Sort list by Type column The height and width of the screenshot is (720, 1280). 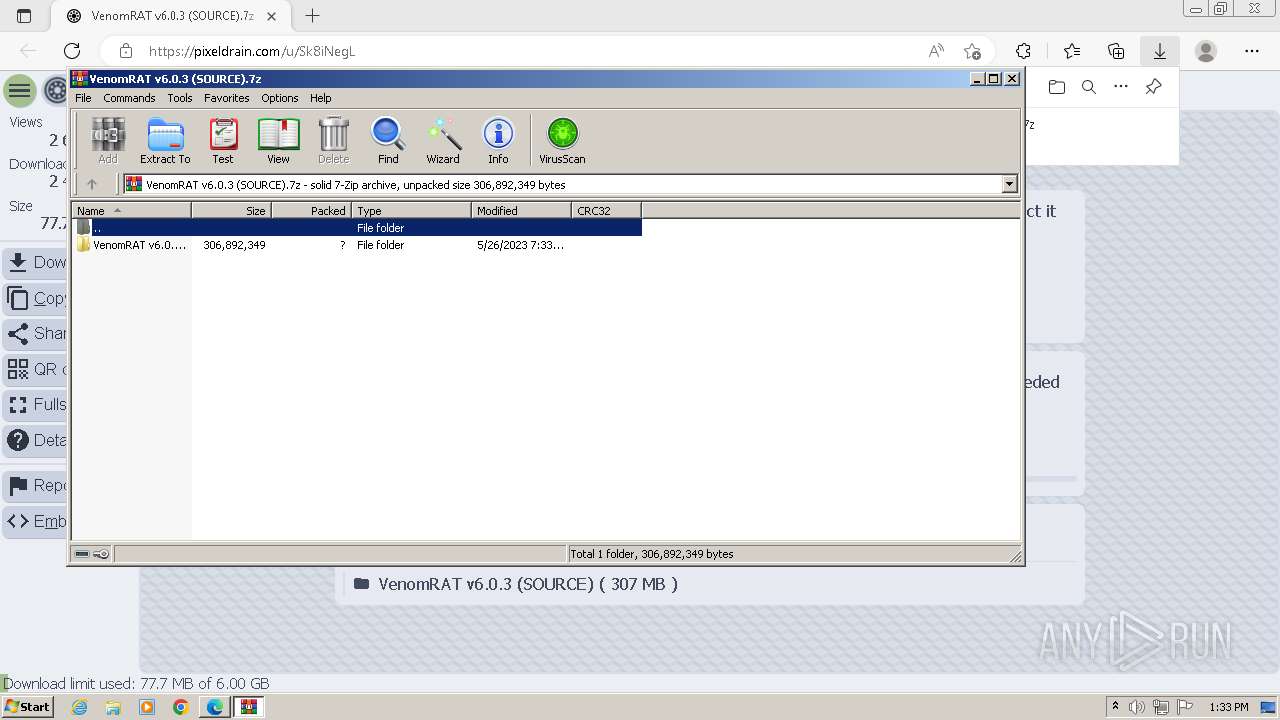(x=411, y=210)
